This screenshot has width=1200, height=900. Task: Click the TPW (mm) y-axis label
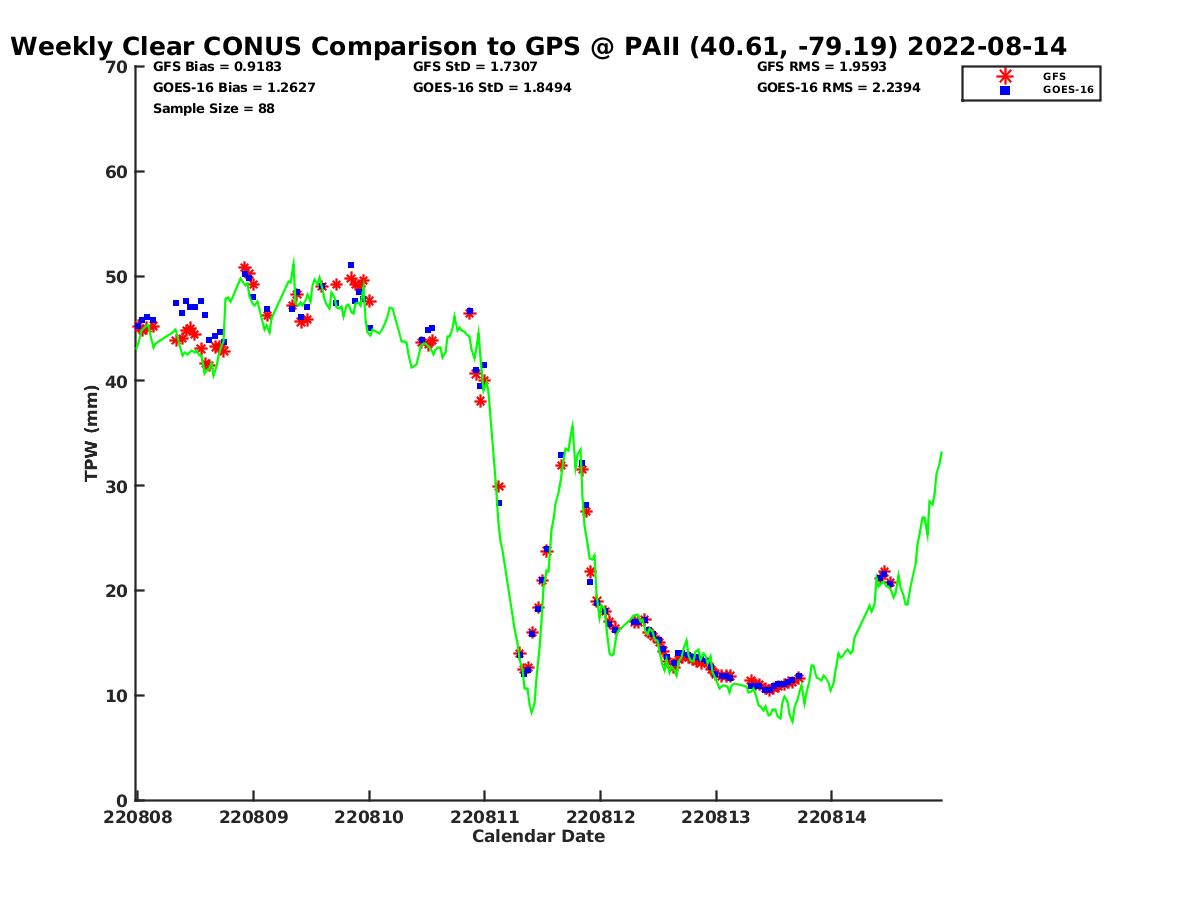pos(92,433)
